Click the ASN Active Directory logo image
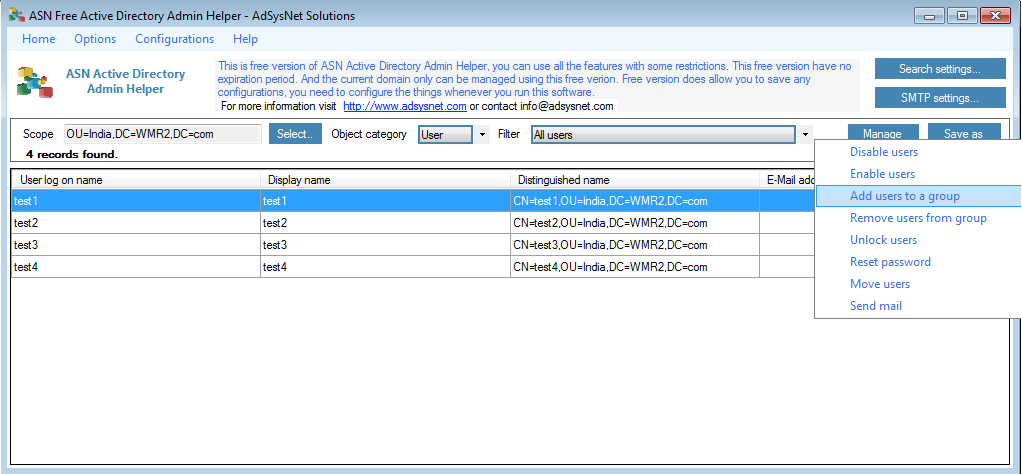The image size is (1022, 474). pos(34,82)
